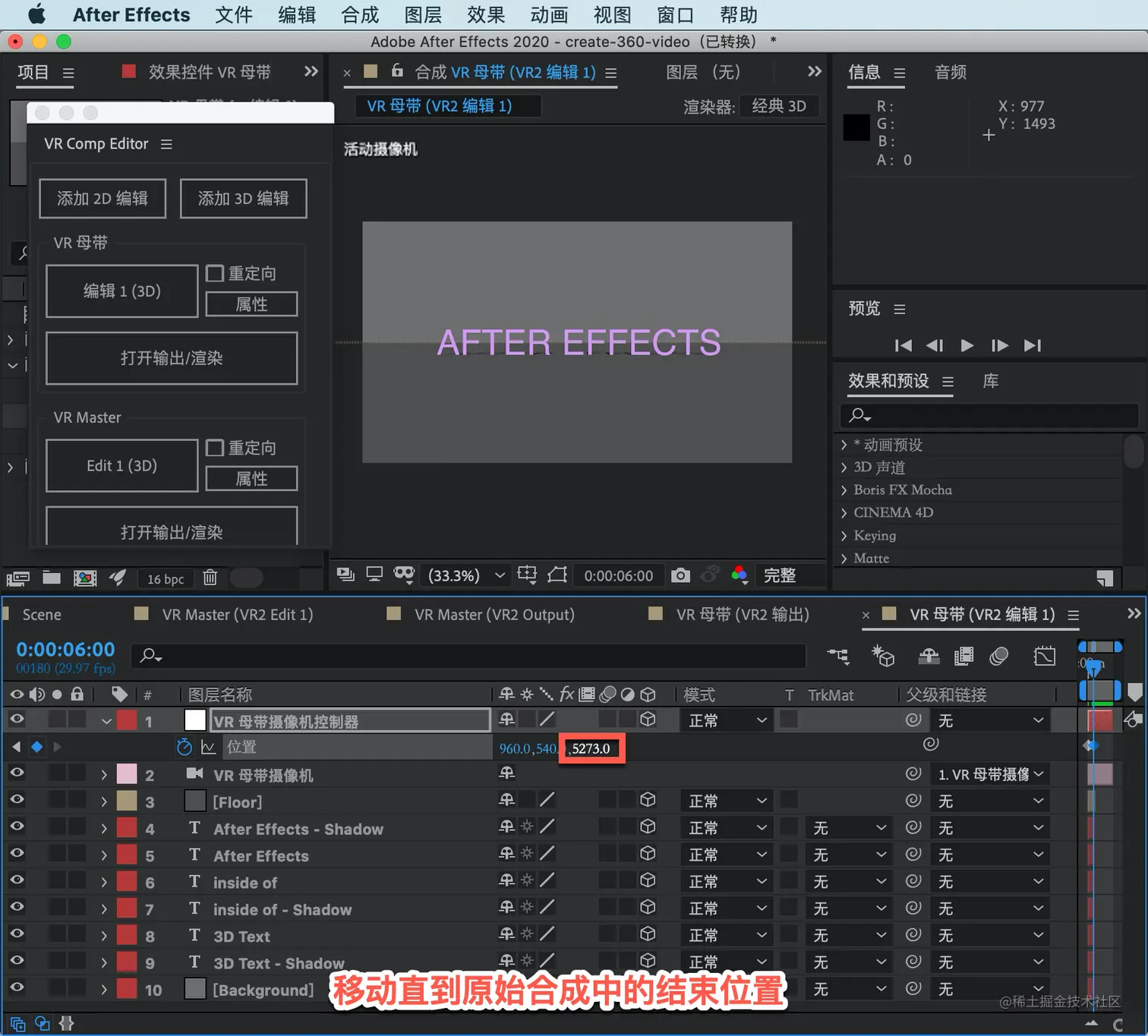Toggle the 重定向 checkbox under VR Master

(215, 448)
